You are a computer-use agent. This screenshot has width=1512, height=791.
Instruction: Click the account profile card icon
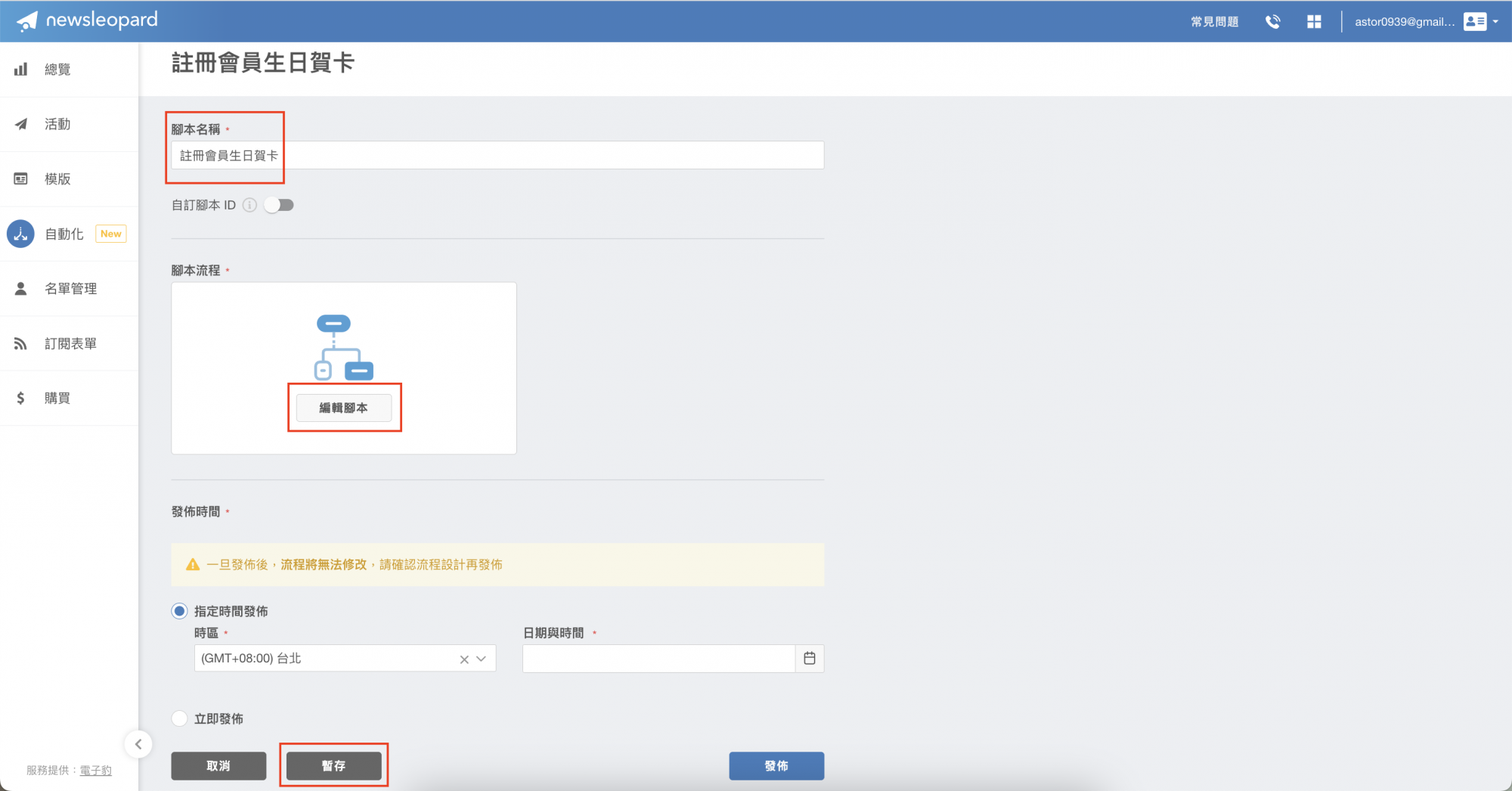click(1475, 22)
